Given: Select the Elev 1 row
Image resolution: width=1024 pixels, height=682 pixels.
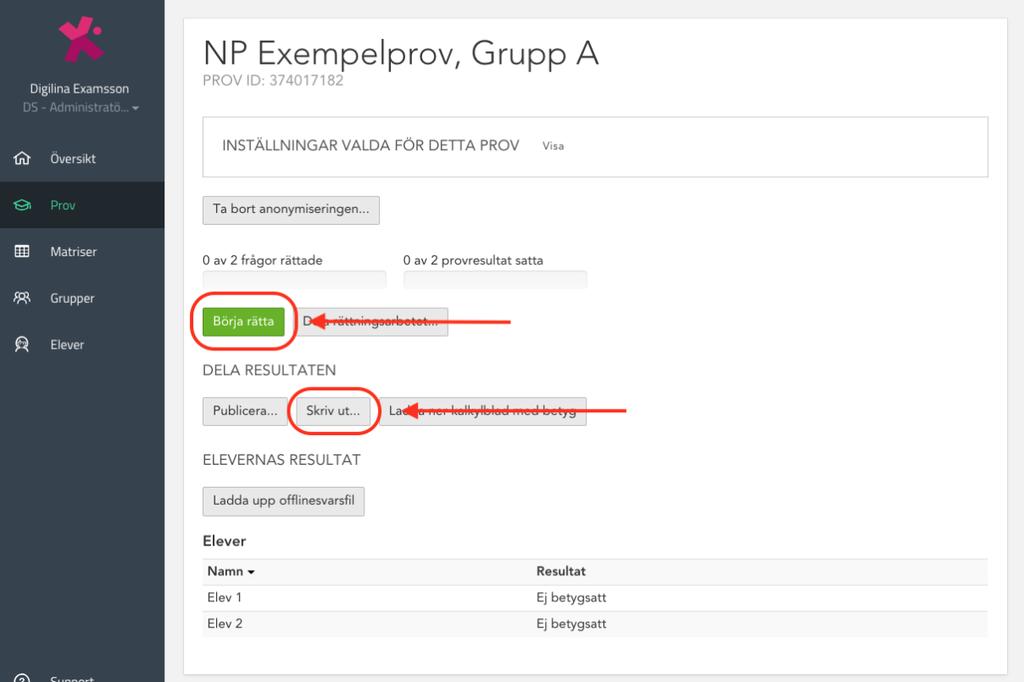Looking at the screenshot, I should [x=595, y=598].
